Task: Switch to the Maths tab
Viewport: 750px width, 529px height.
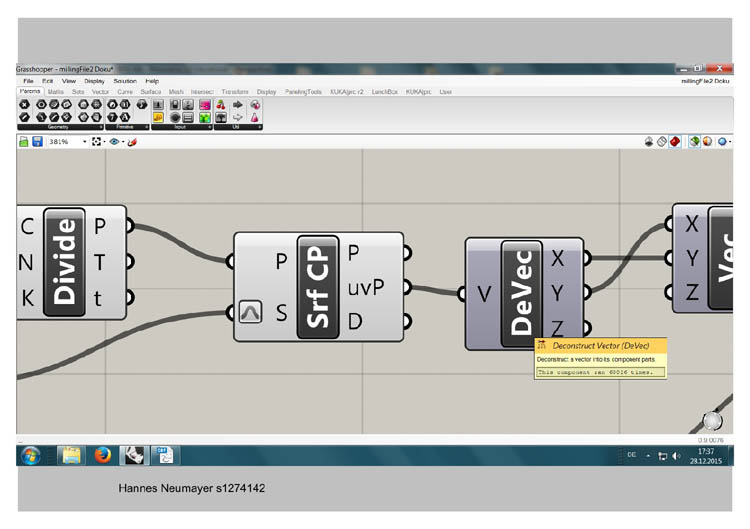Action: coord(55,91)
